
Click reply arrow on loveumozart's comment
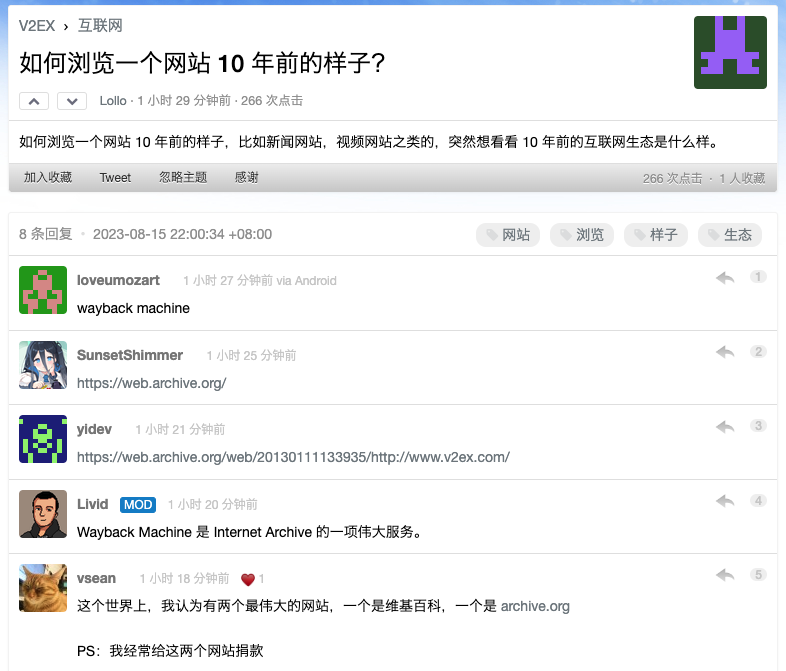(725, 278)
